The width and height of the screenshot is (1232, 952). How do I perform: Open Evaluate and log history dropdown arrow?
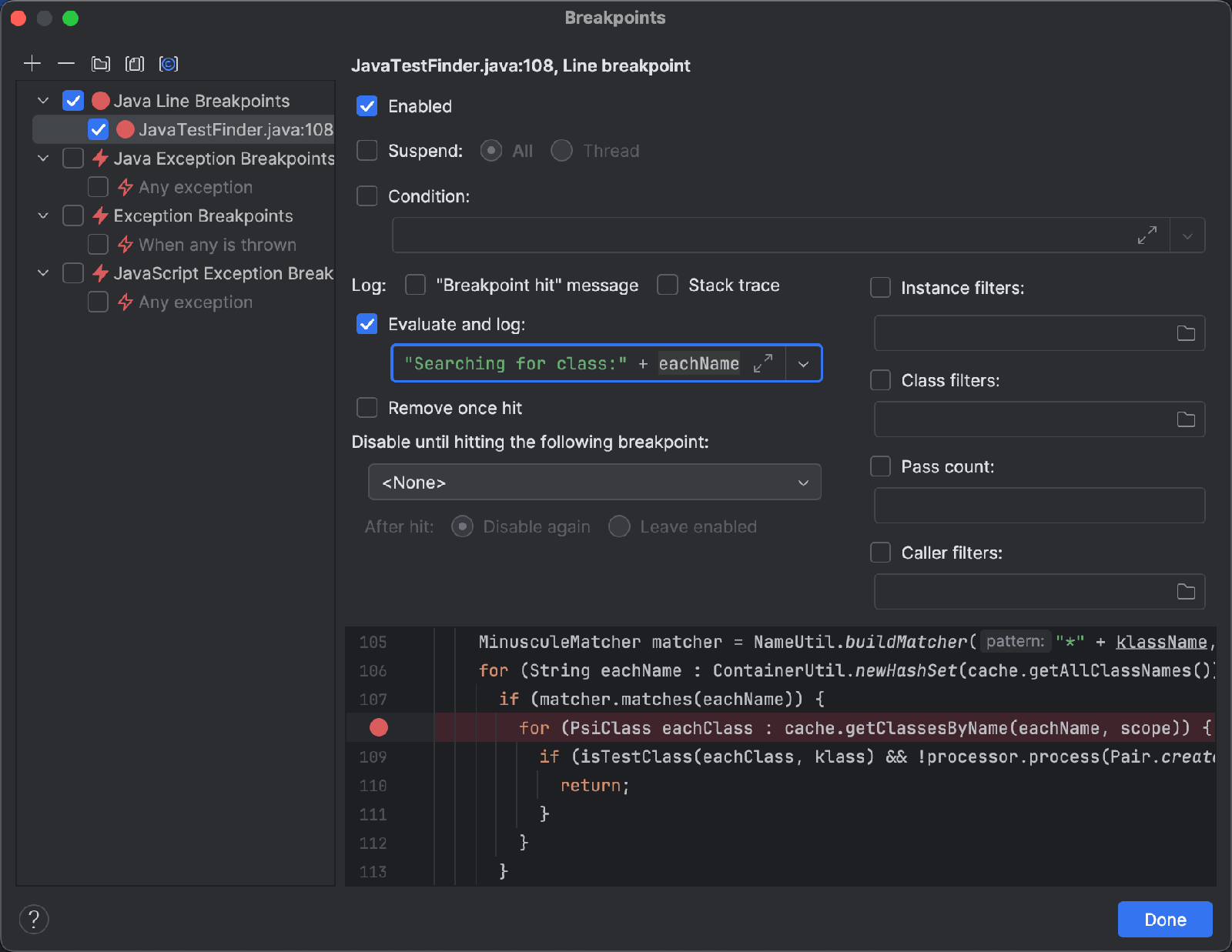coord(803,364)
